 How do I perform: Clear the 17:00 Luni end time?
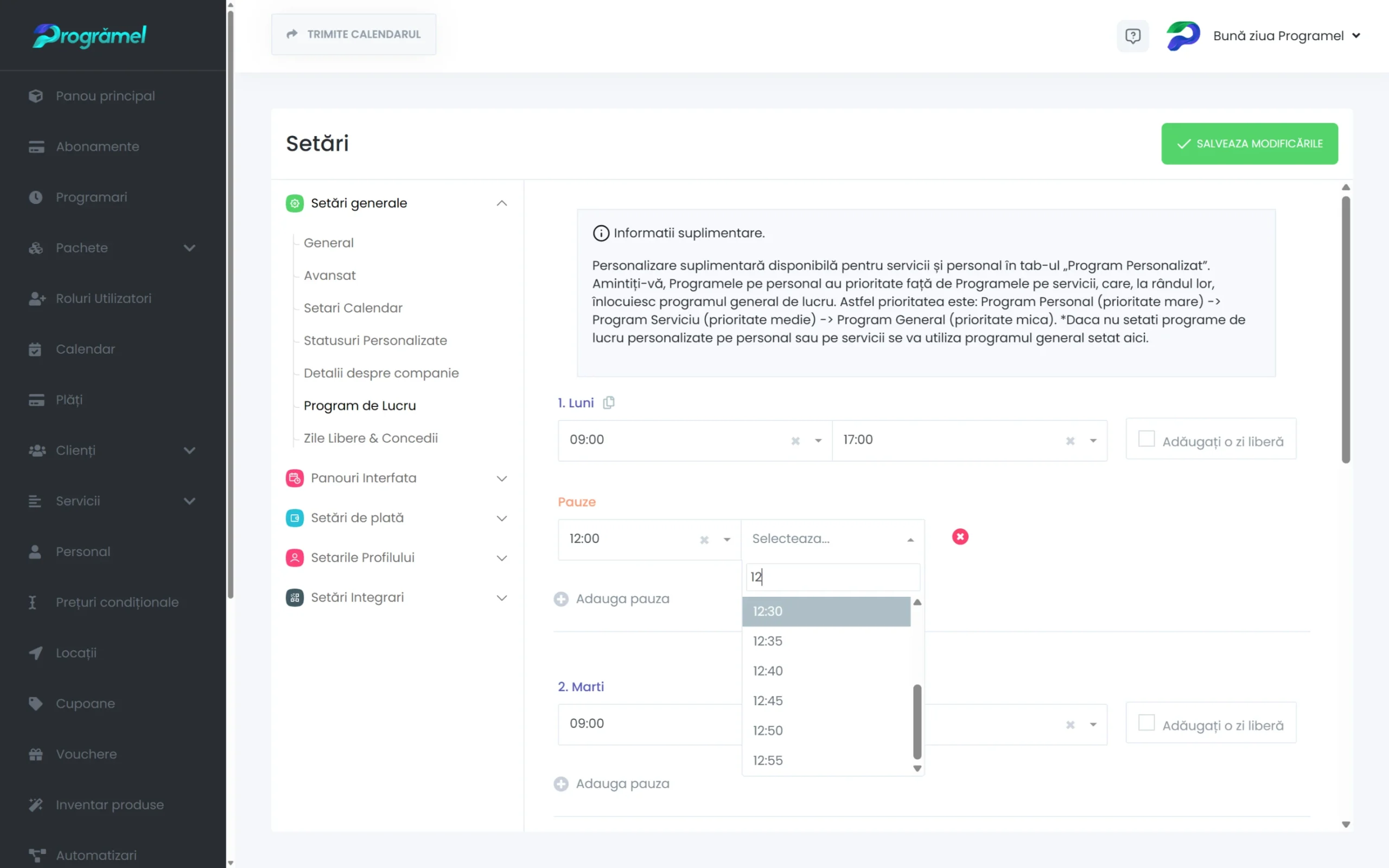[x=1070, y=441]
